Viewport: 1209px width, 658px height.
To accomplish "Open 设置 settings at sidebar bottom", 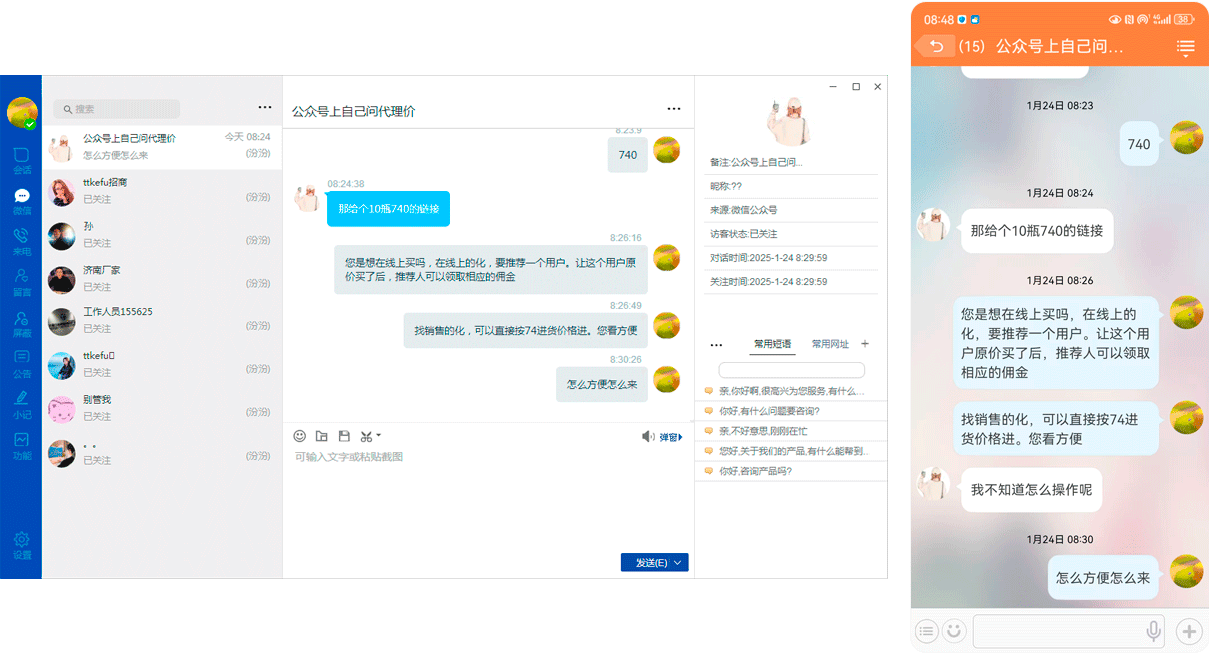I will click(x=21, y=545).
